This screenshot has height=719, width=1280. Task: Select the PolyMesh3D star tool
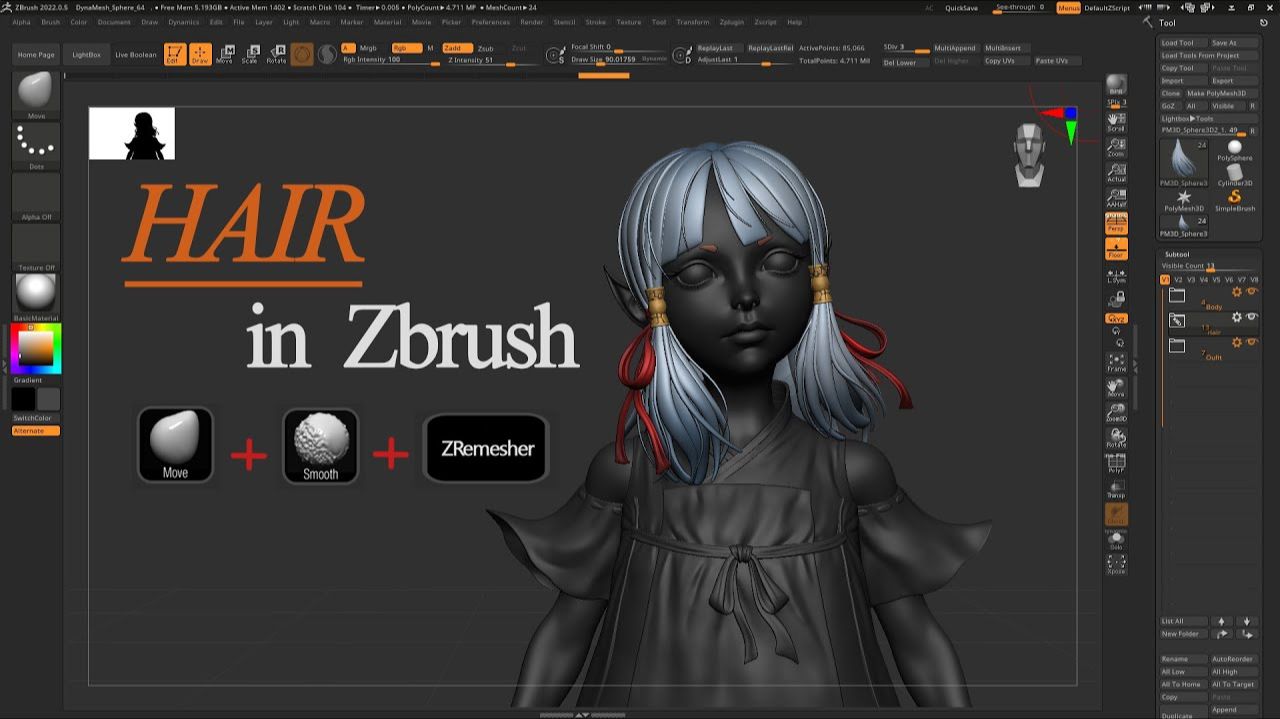coord(1184,200)
